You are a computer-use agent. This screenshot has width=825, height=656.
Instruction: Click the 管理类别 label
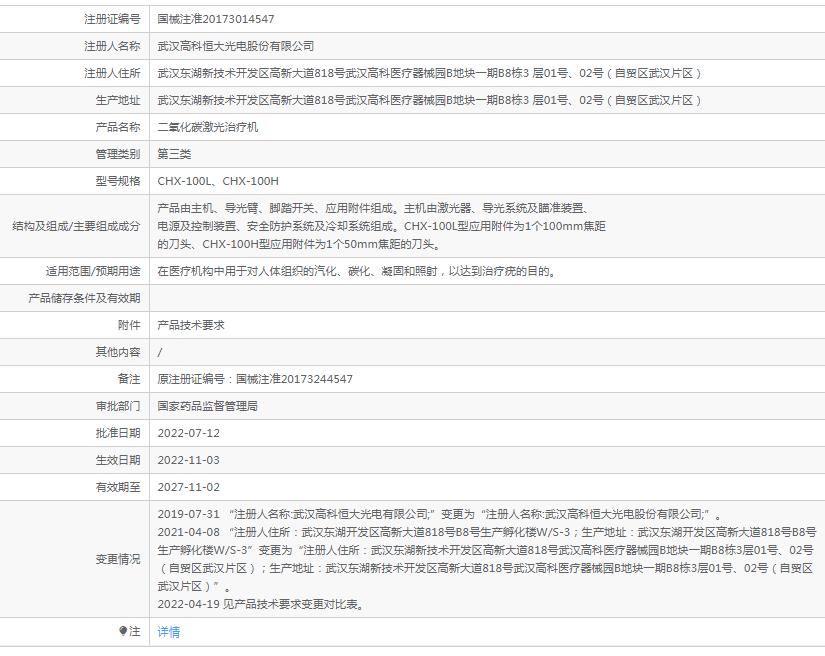coord(118,154)
